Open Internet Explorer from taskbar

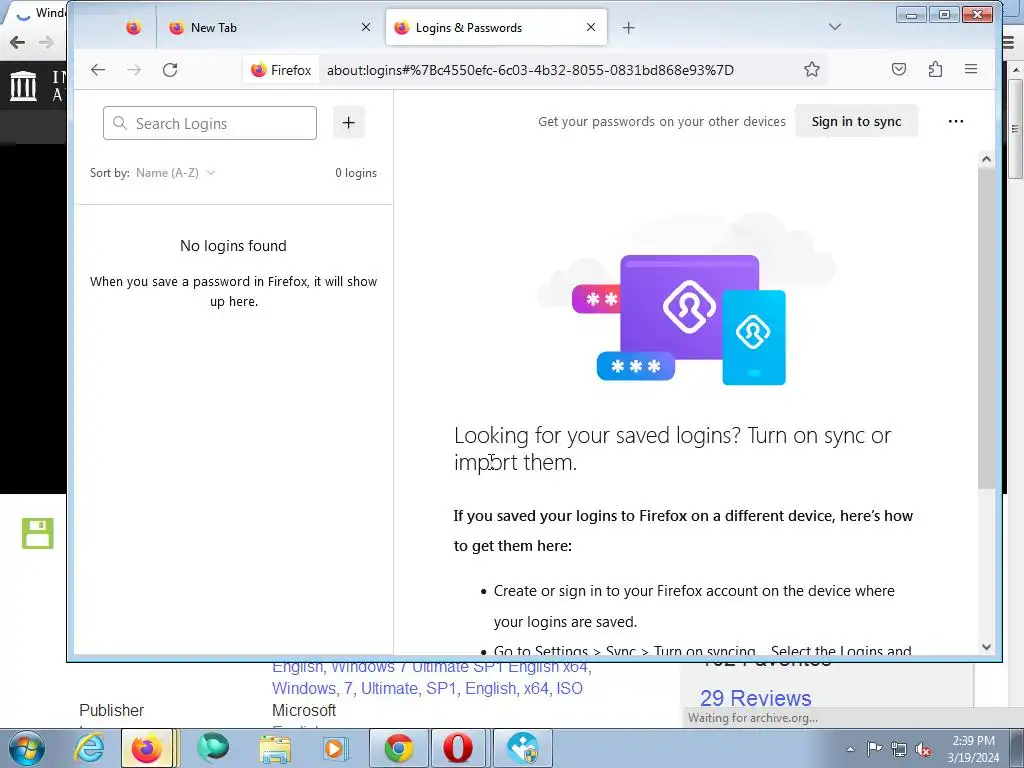[x=89, y=748]
